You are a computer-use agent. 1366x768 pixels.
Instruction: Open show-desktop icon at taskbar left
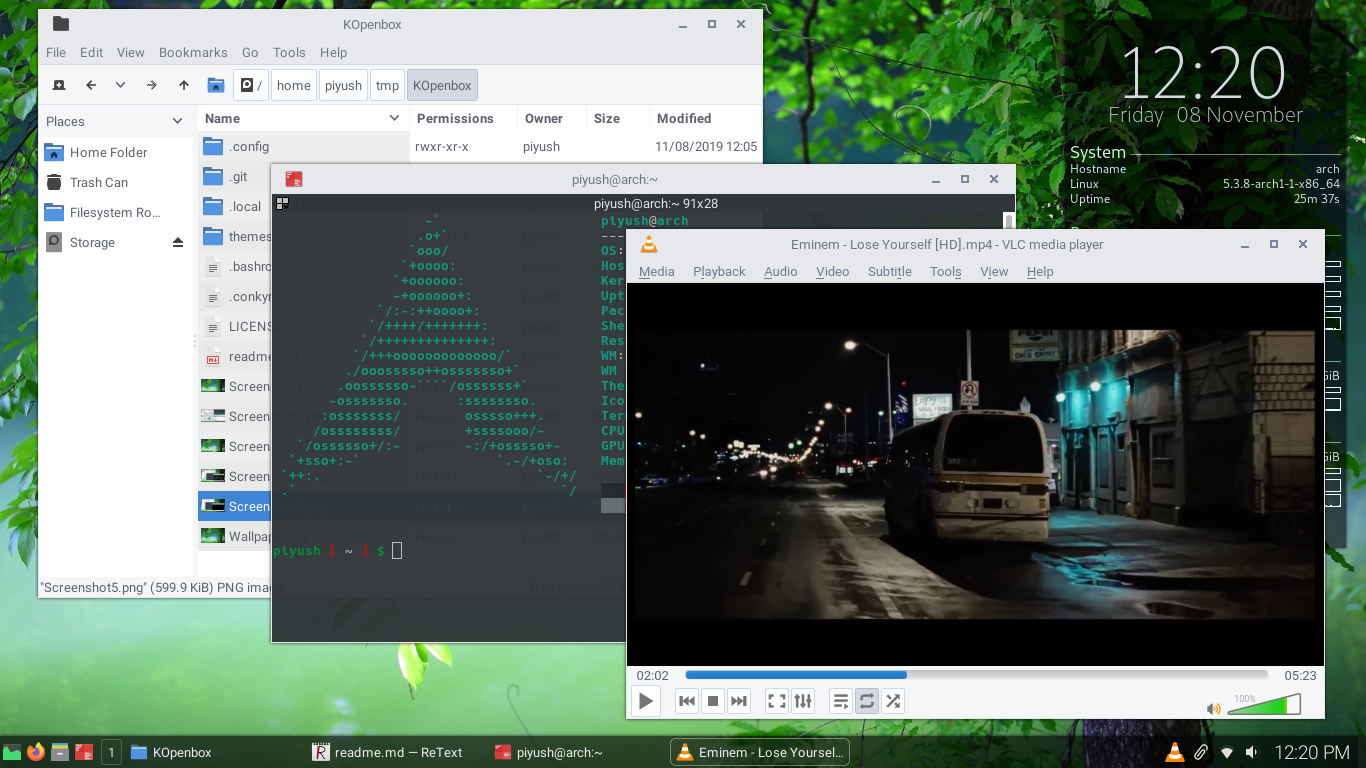click(x=12, y=752)
